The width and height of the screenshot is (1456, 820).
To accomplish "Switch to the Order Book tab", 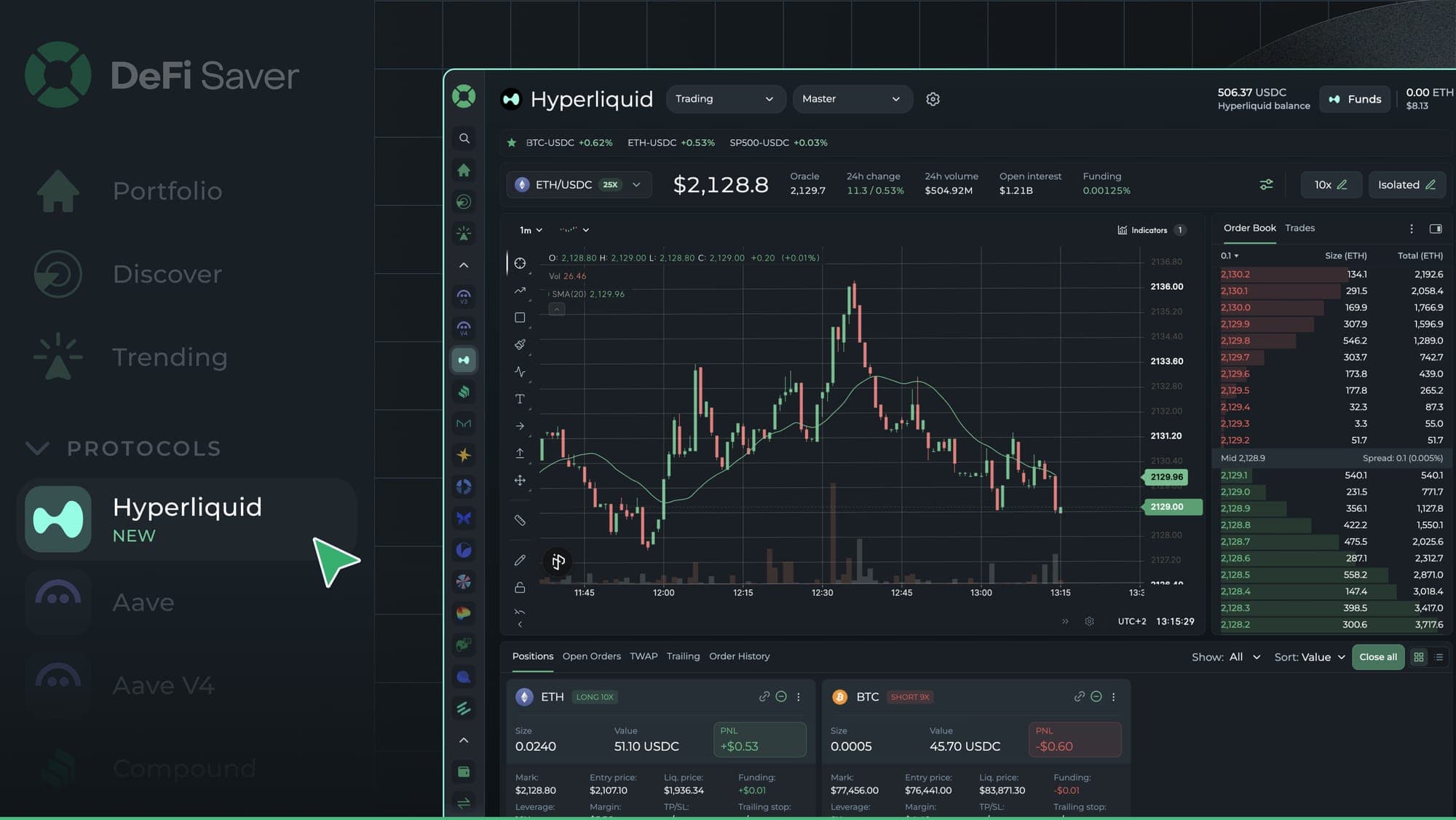I will click(x=1249, y=228).
